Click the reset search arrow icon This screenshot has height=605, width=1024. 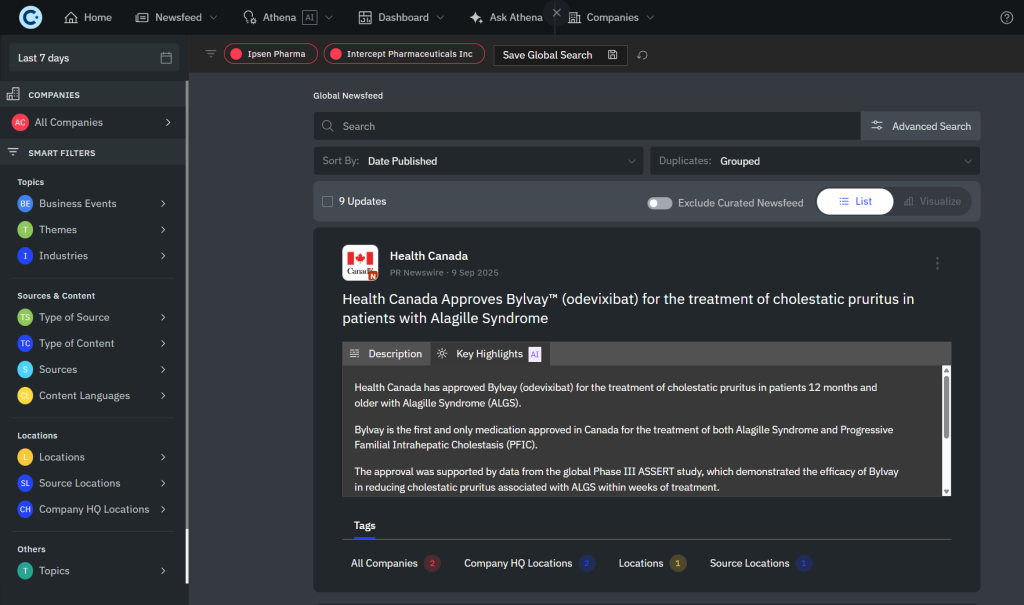click(642, 55)
